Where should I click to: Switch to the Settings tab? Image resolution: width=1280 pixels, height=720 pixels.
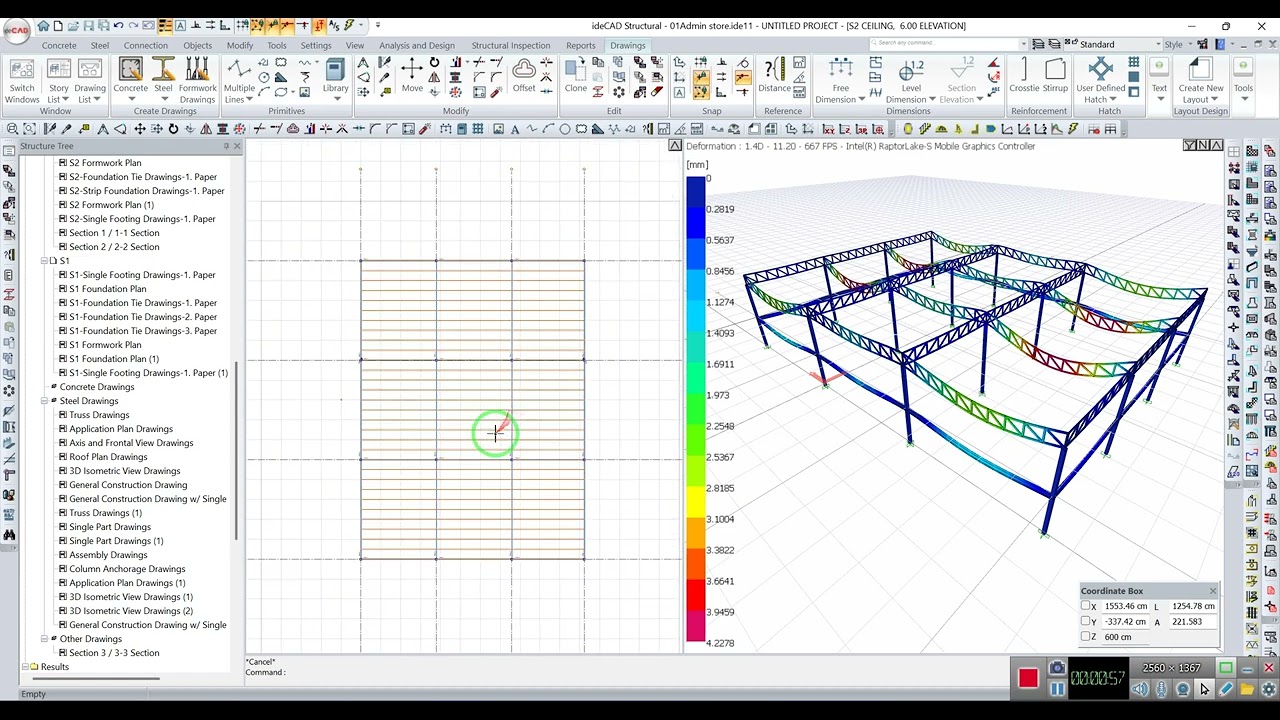point(316,45)
